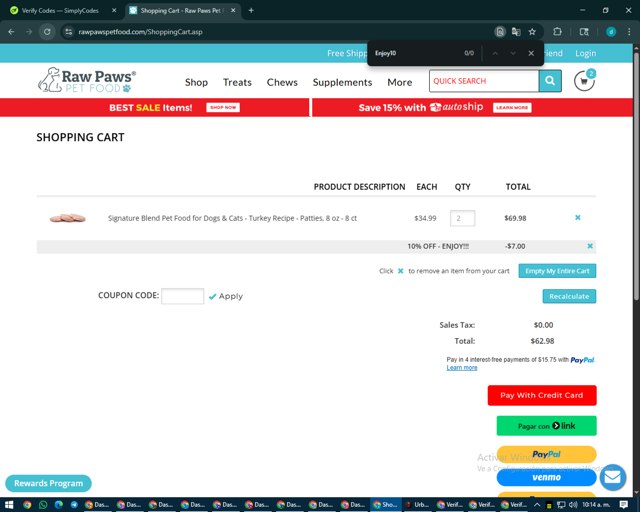
Task: Click the find bar text Enjoy10
Action: (385, 53)
